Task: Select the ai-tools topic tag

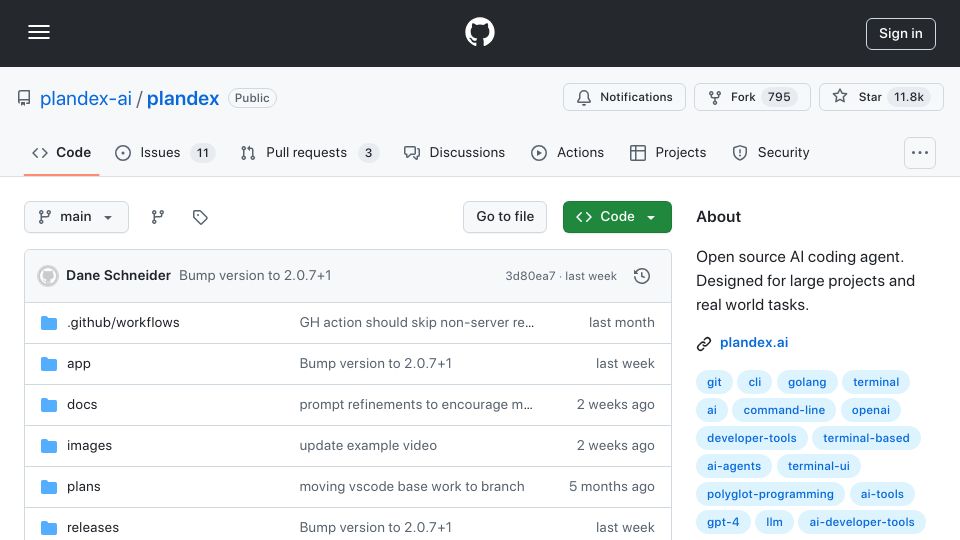Action: pos(882,495)
